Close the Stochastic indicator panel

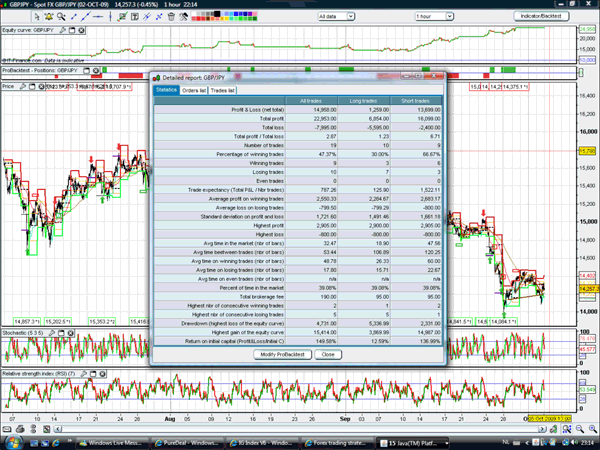click(70, 333)
